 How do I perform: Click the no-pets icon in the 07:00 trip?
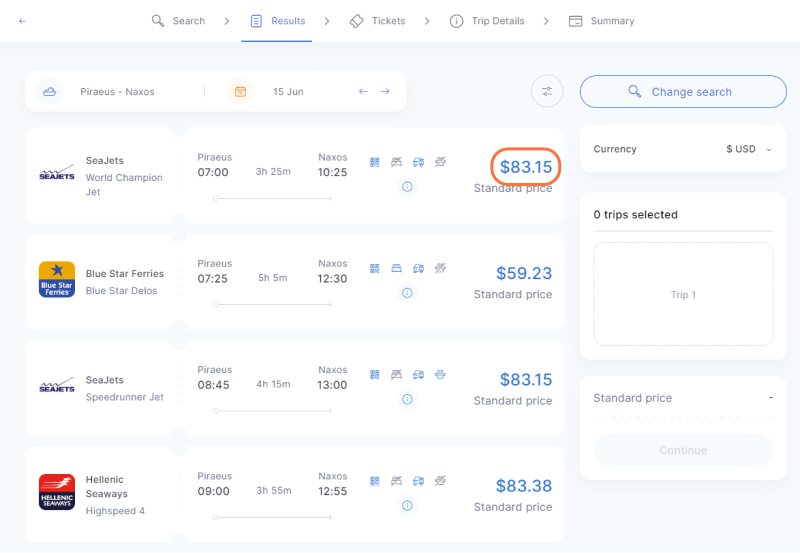(440, 162)
